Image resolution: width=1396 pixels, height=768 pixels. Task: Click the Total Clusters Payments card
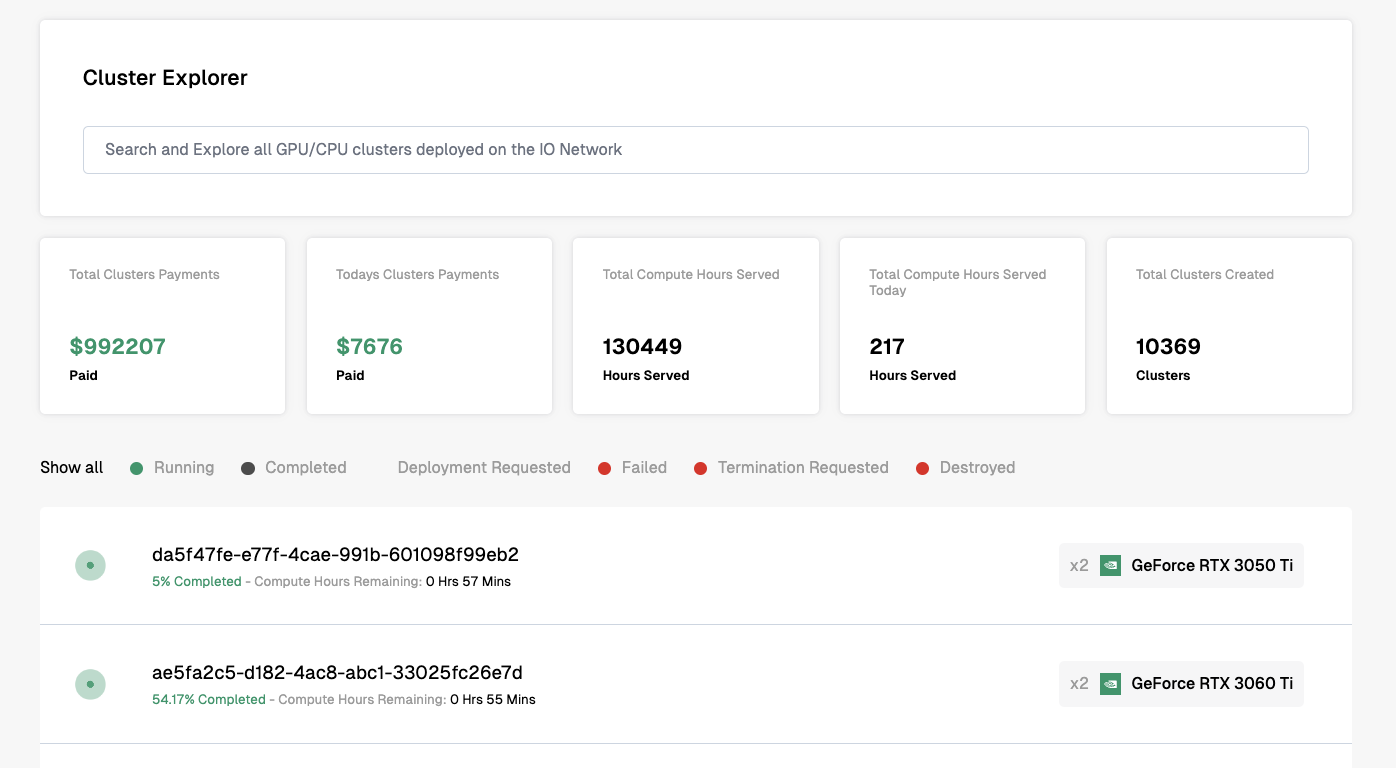162,326
